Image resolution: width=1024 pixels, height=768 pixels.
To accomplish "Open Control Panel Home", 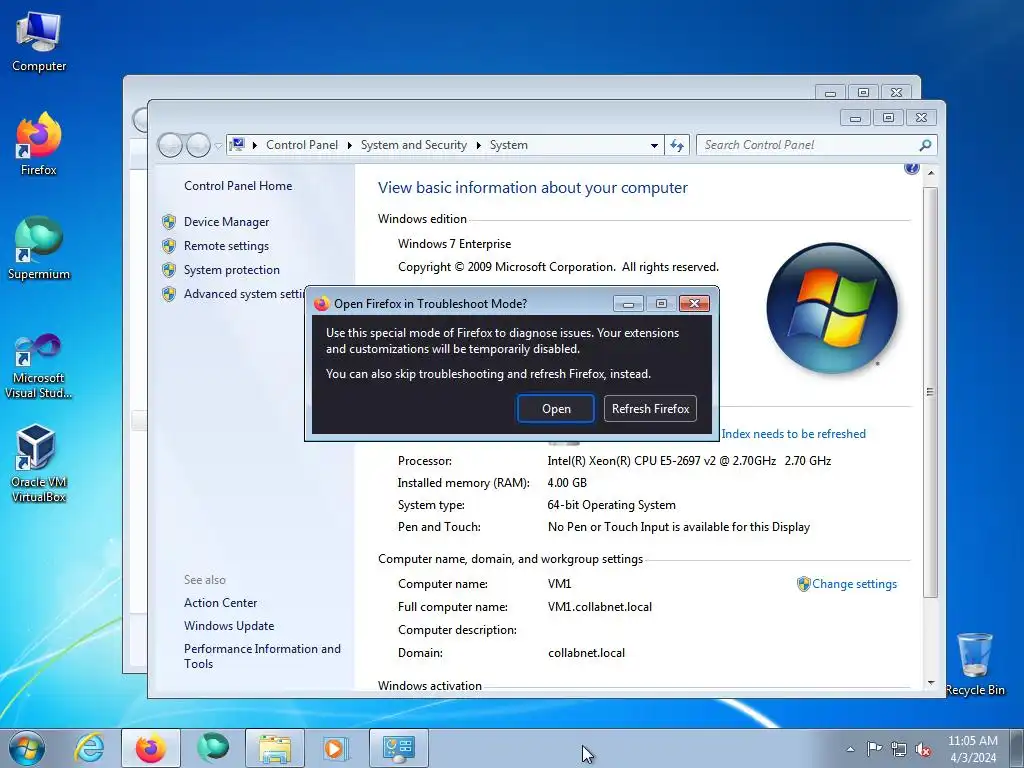I will tap(238, 186).
